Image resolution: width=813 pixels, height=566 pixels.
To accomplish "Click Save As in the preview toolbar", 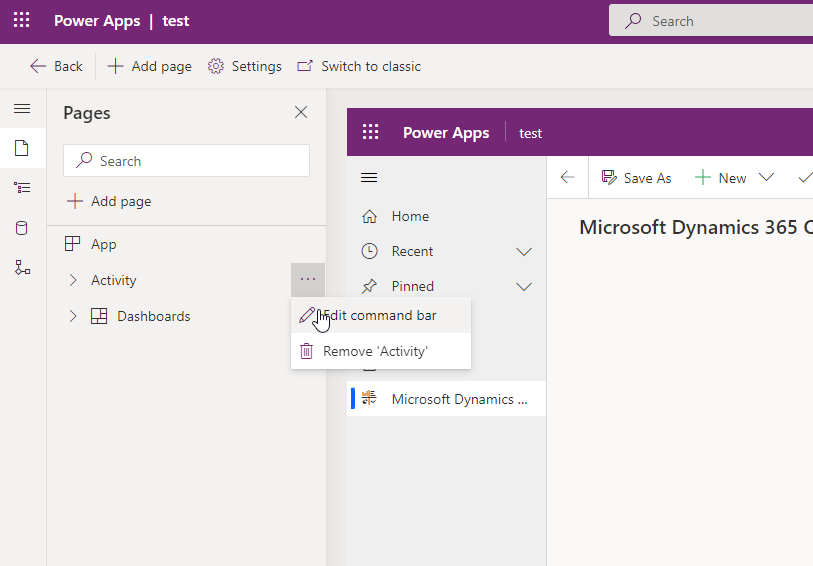I will pyautogui.click(x=636, y=178).
